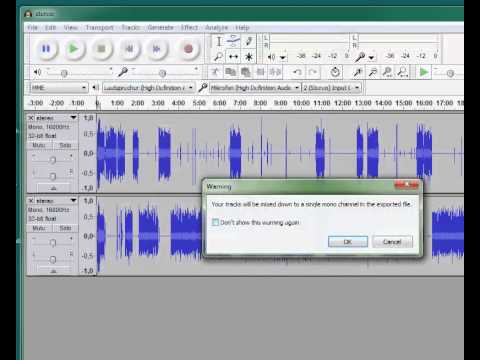The image size is (480, 360).
Task: Open the View menu
Action: (x=71, y=27)
